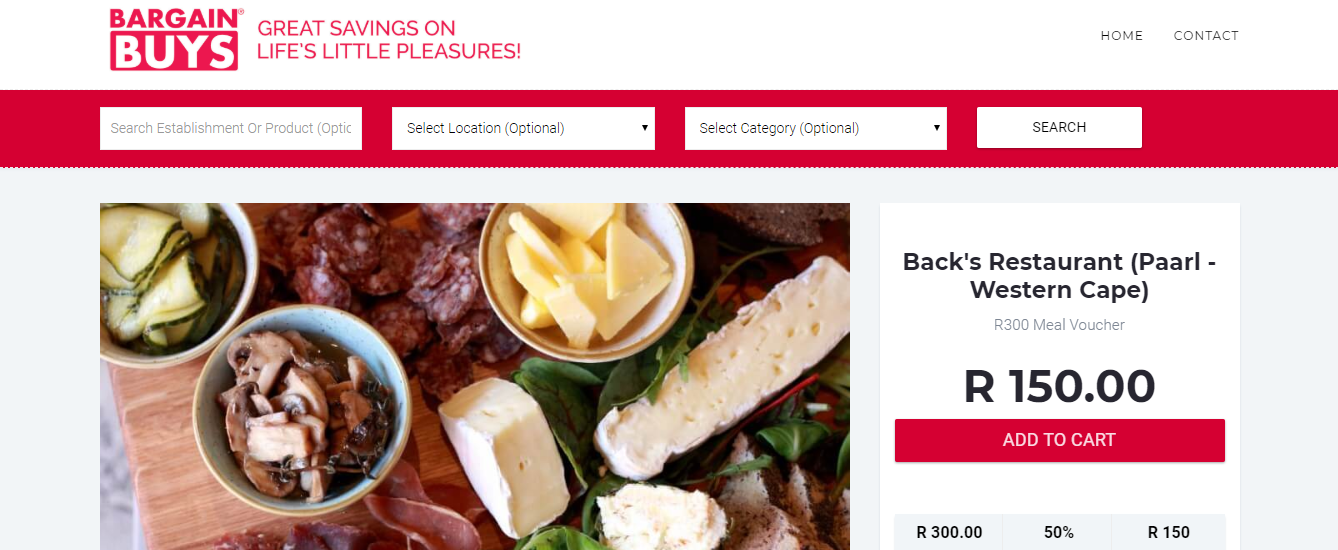Go to the CONTACT page
This screenshot has width=1338, height=550.
coord(1206,36)
